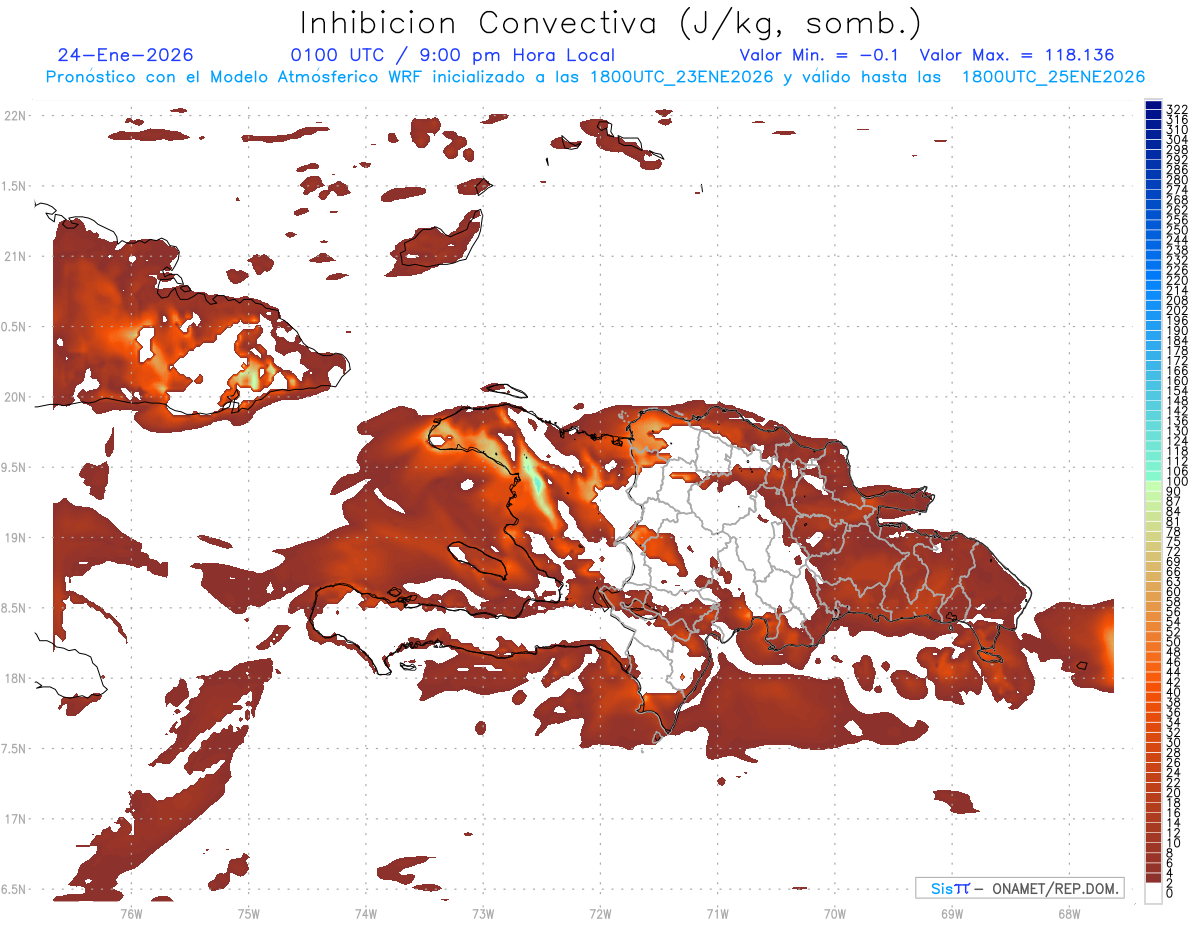This screenshot has width=1200, height=927.
Task: Click the "0.5N" latitude label
Action: (15, 327)
